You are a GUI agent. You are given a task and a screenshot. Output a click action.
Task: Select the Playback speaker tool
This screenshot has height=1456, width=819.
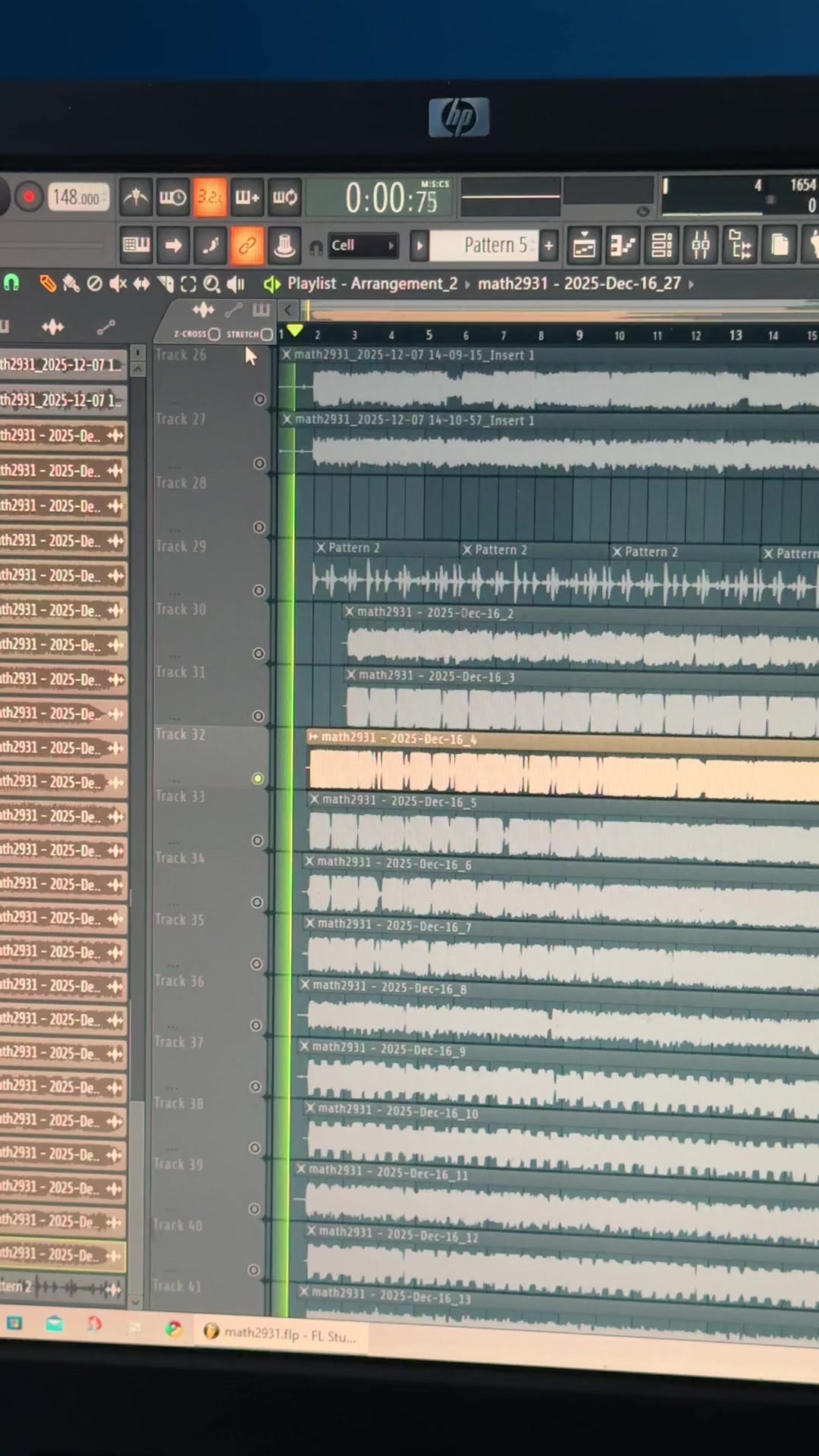[236, 284]
